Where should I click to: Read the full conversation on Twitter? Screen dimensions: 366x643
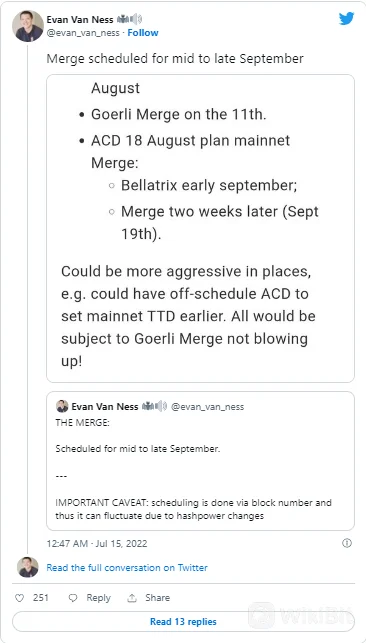(127, 568)
